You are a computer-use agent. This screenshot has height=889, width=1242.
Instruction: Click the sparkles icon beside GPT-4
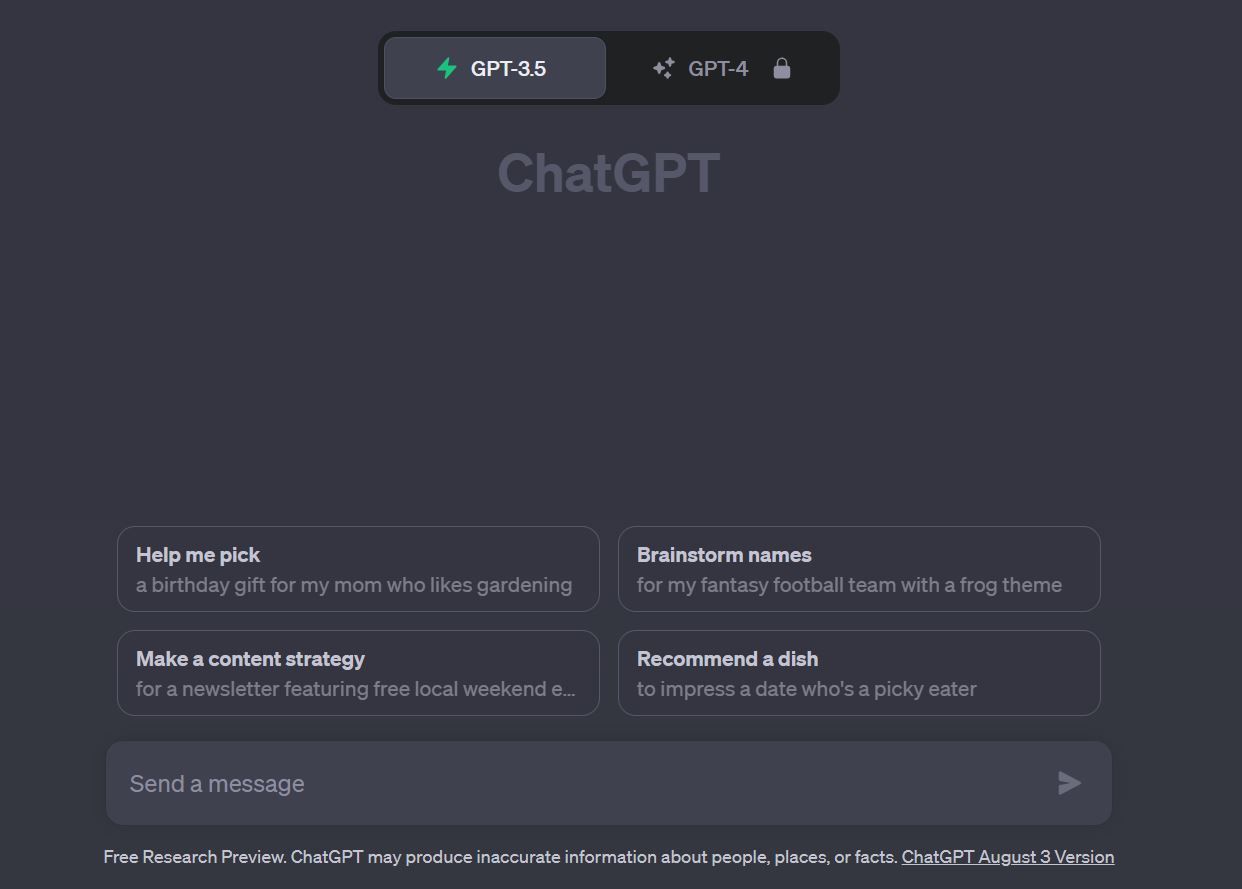click(x=663, y=67)
